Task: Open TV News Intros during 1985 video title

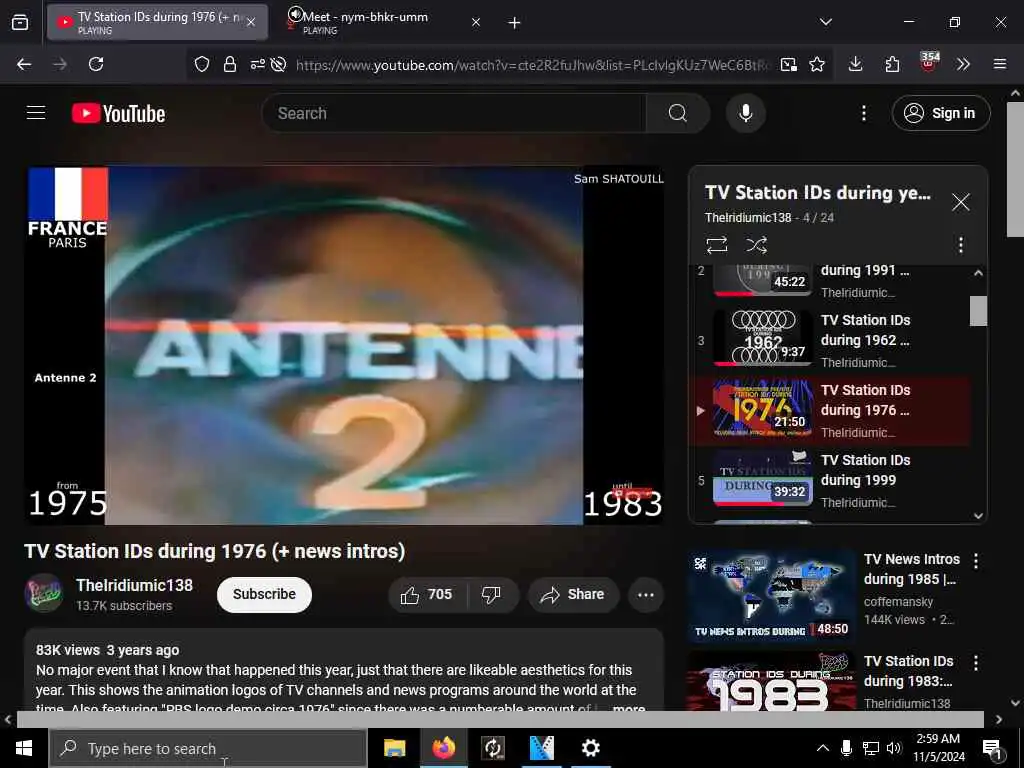Action: pos(911,569)
